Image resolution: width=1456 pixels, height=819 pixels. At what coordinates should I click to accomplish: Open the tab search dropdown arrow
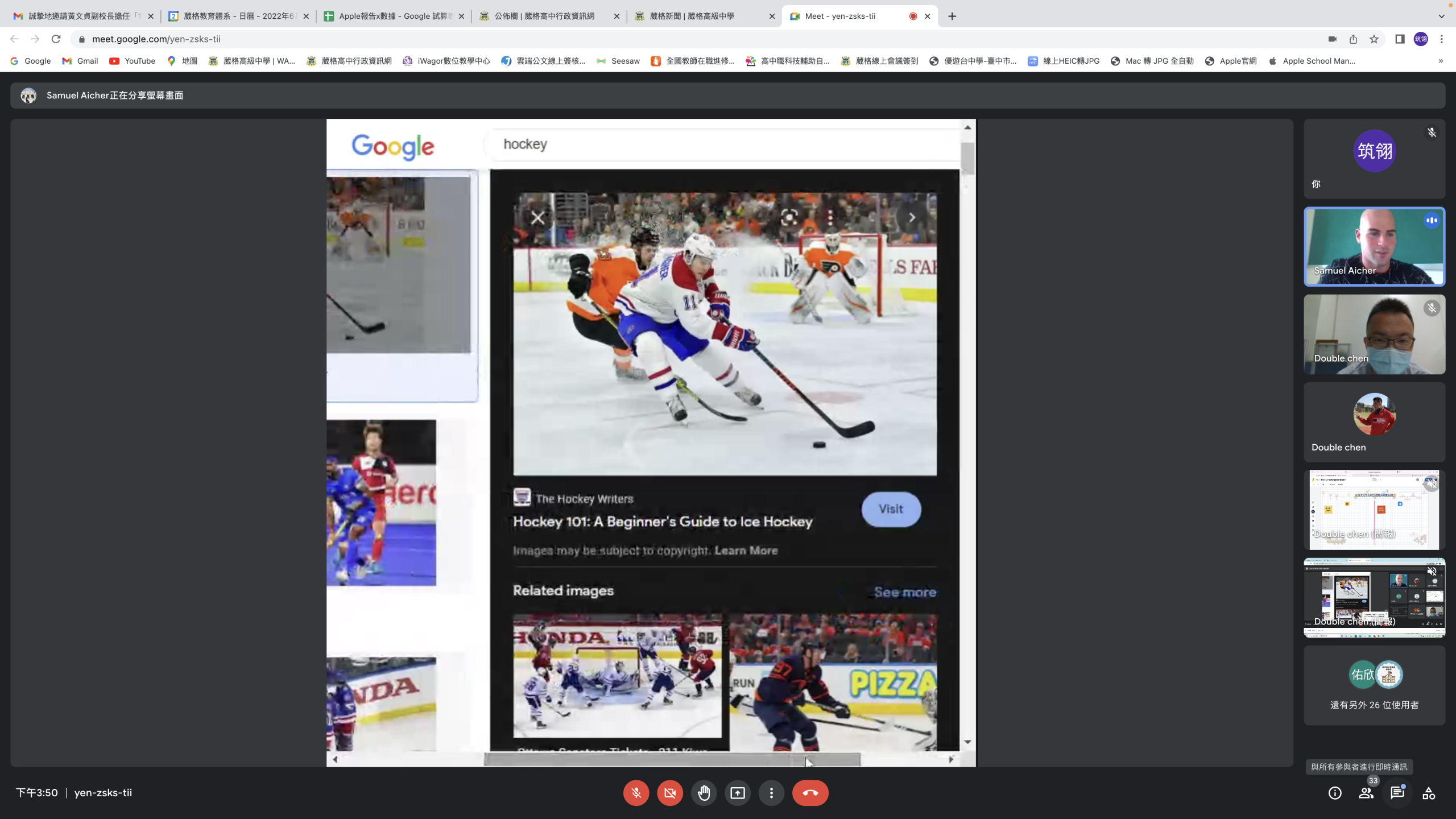click(x=1441, y=16)
